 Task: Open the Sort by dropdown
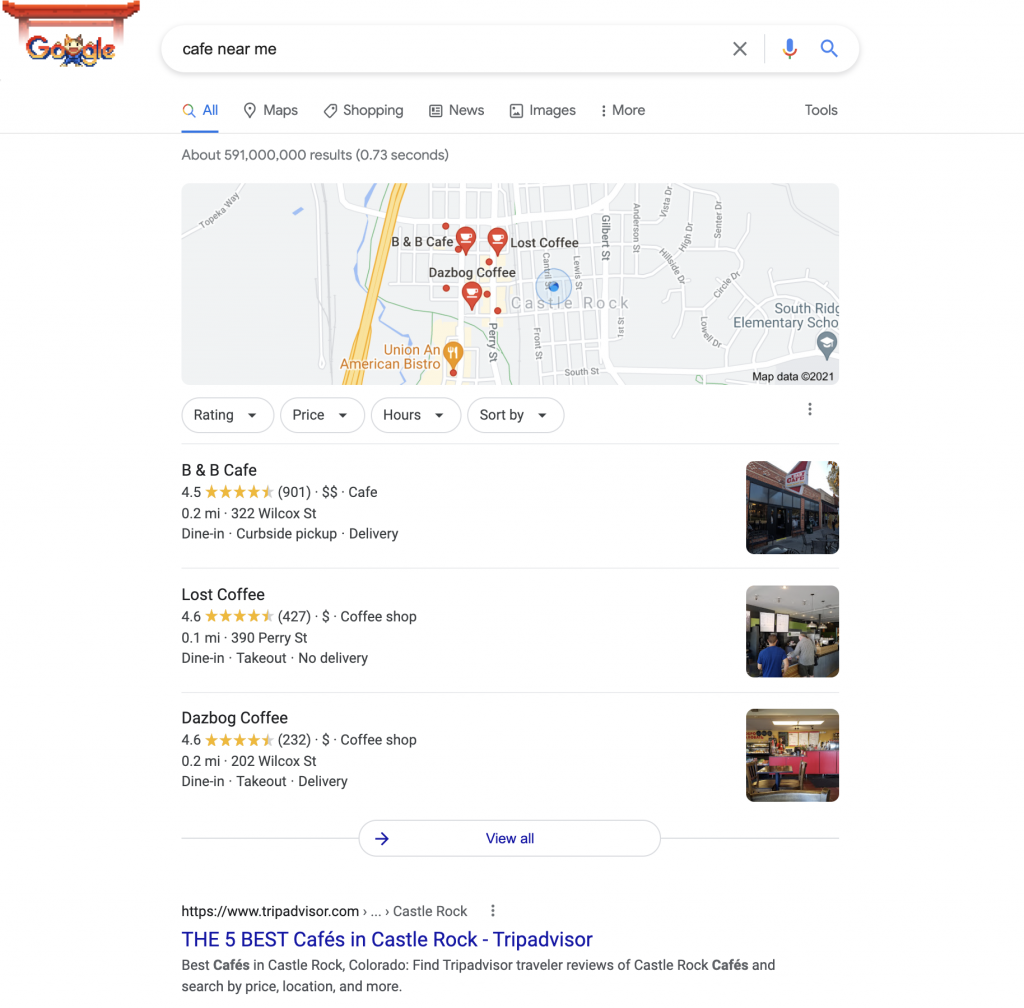click(x=515, y=415)
